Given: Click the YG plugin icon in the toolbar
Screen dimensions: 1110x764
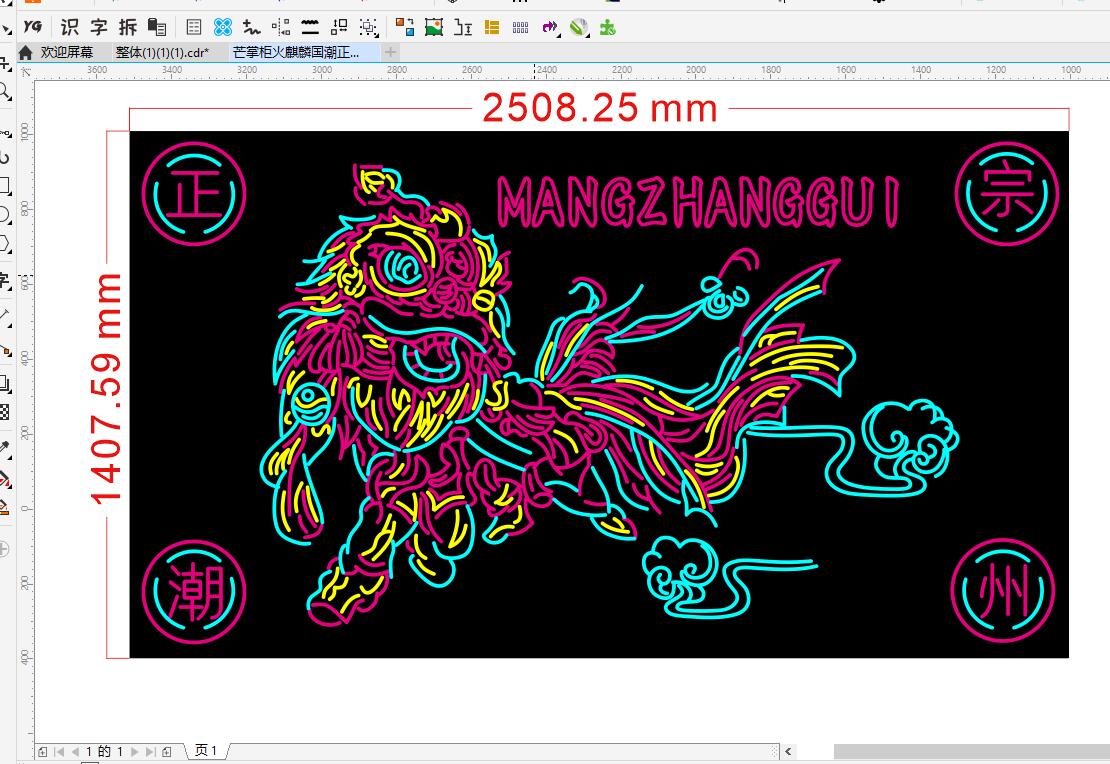Looking at the screenshot, I should tap(33, 27).
